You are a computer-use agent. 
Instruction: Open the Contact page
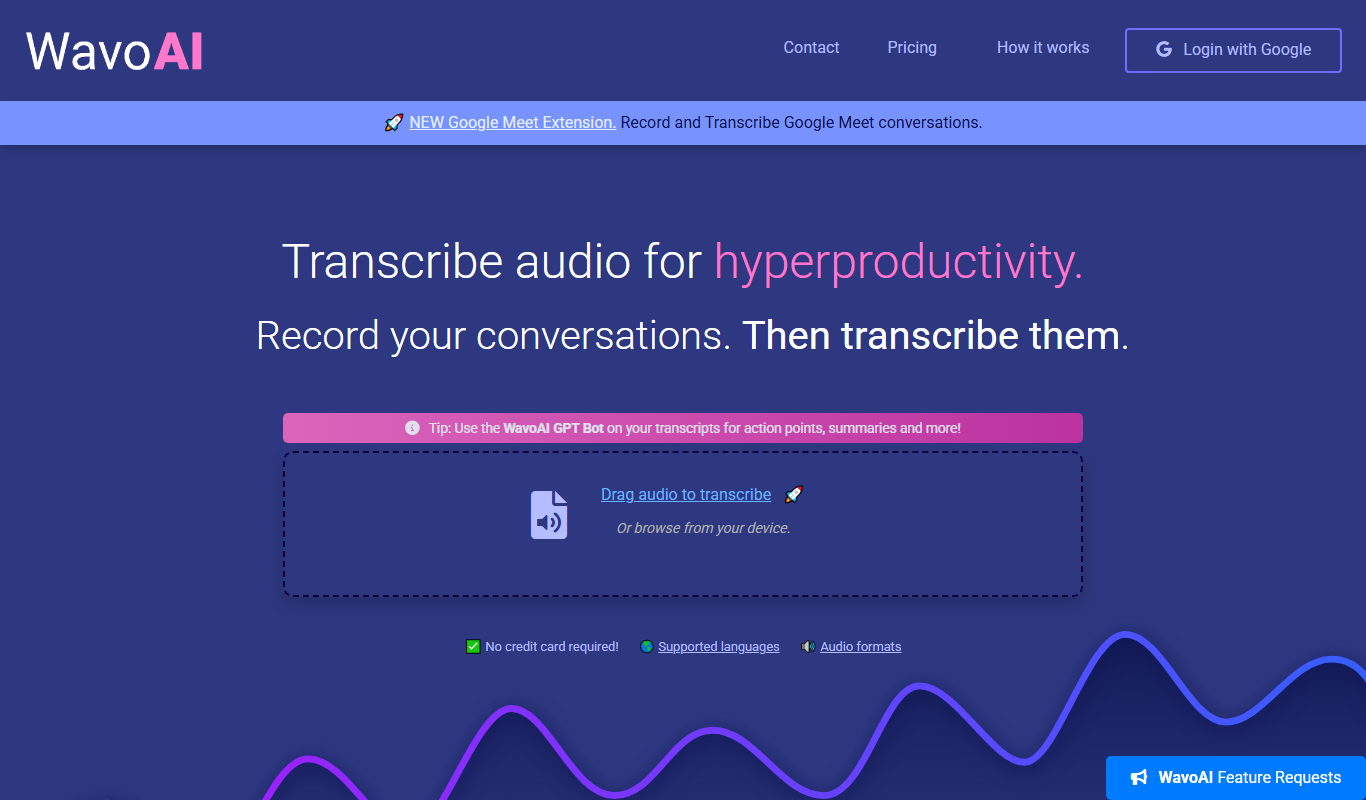[811, 48]
